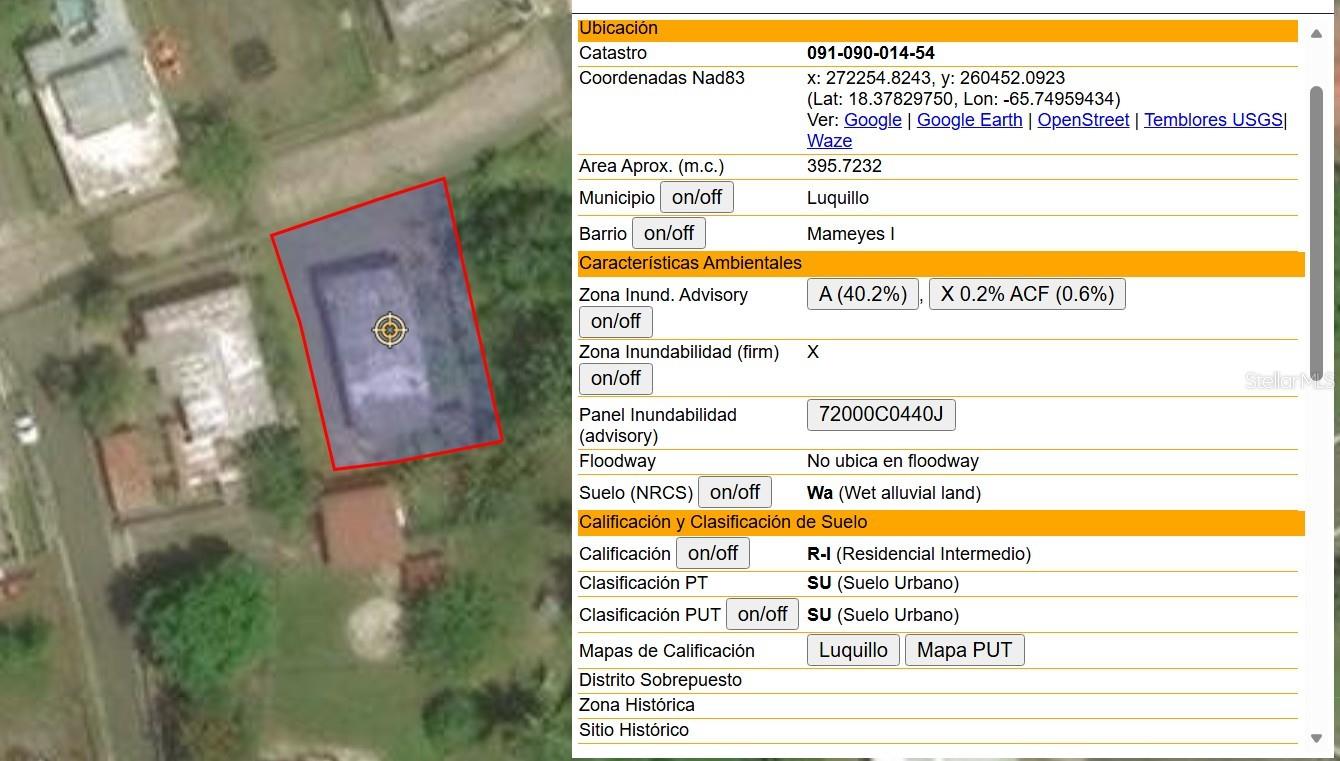Toggle Municipio layer on/off

[x=697, y=197]
